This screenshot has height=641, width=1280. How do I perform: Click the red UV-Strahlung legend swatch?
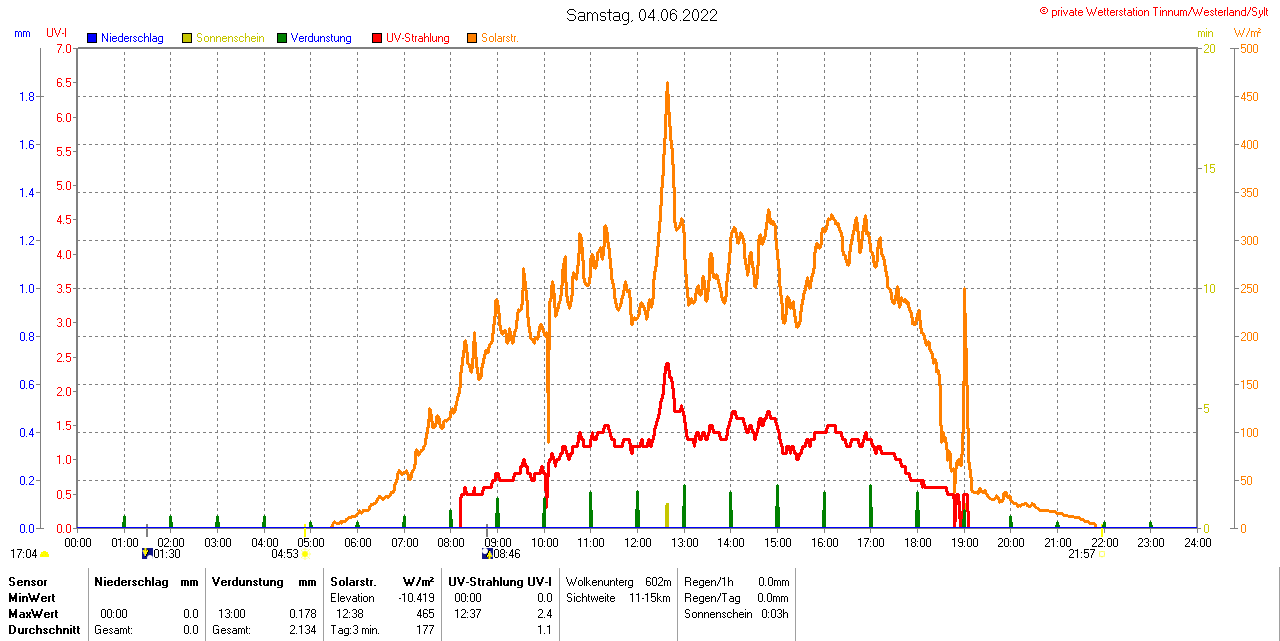coord(377,38)
